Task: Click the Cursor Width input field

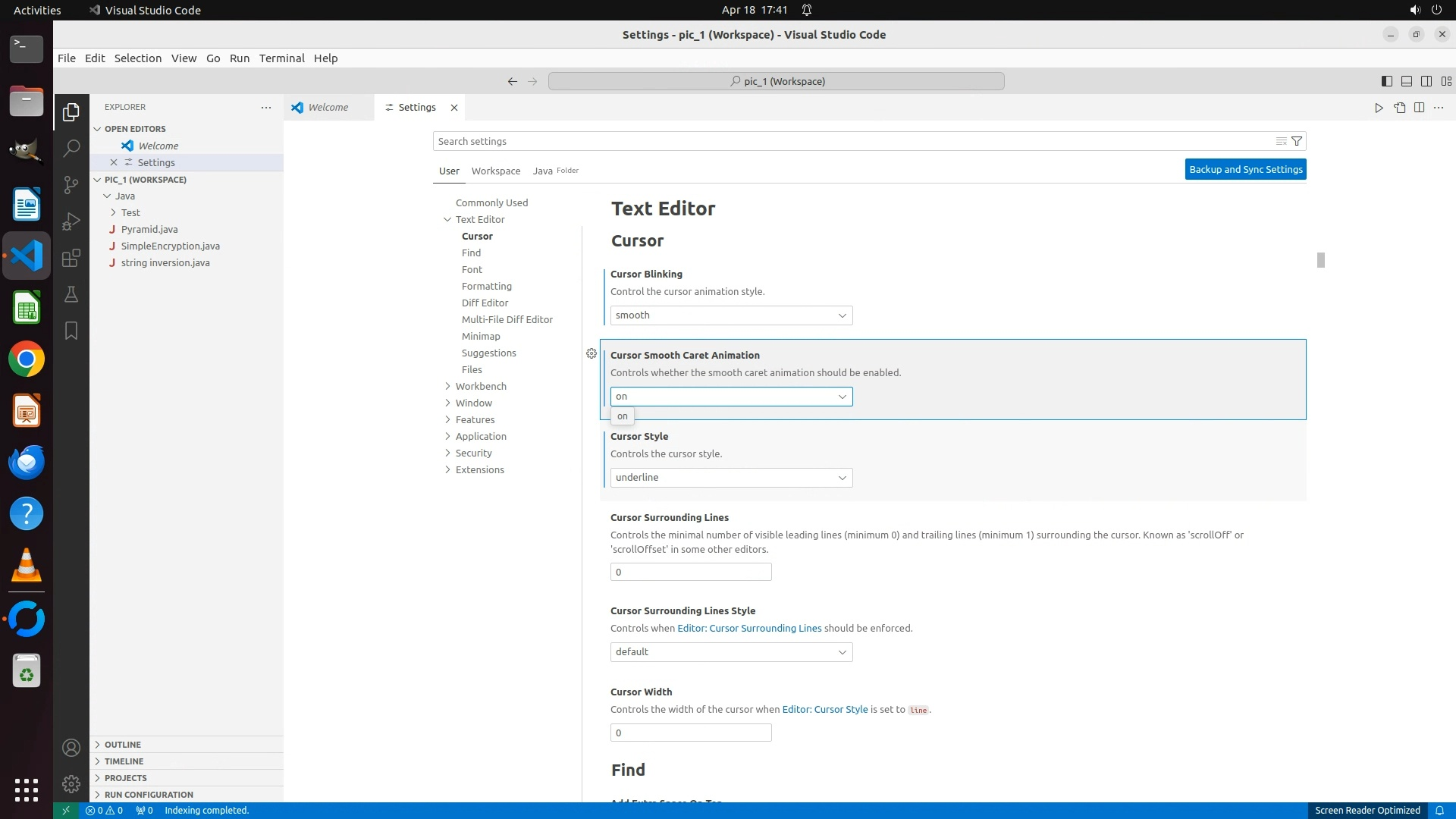Action: [x=690, y=733]
